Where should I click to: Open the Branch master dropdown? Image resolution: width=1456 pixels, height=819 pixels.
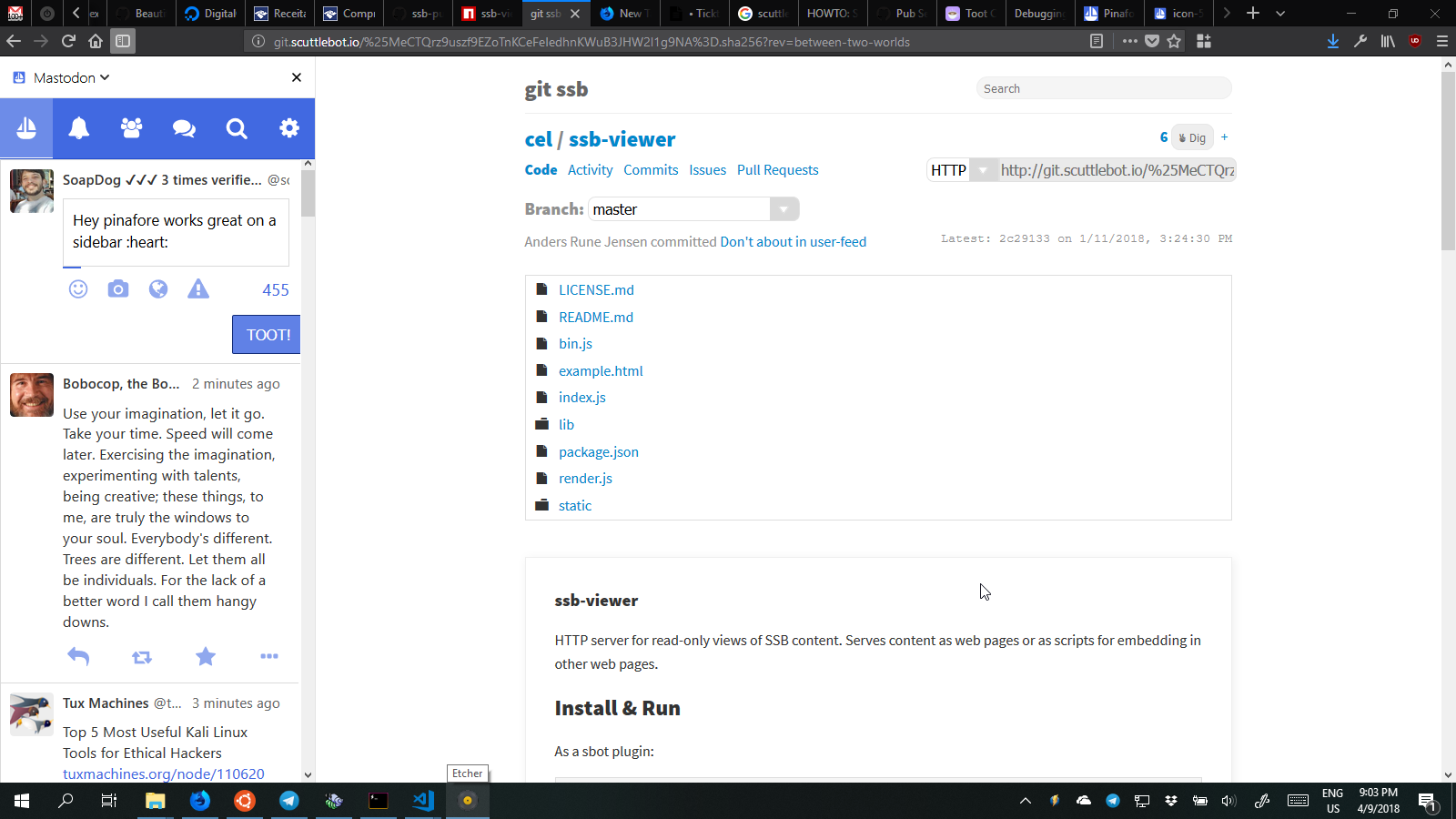(x=693, y=209)
